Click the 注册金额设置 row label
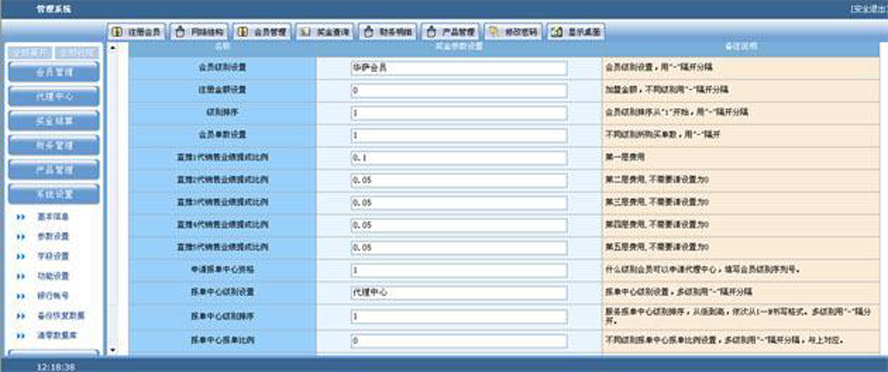 pos(223,90)
